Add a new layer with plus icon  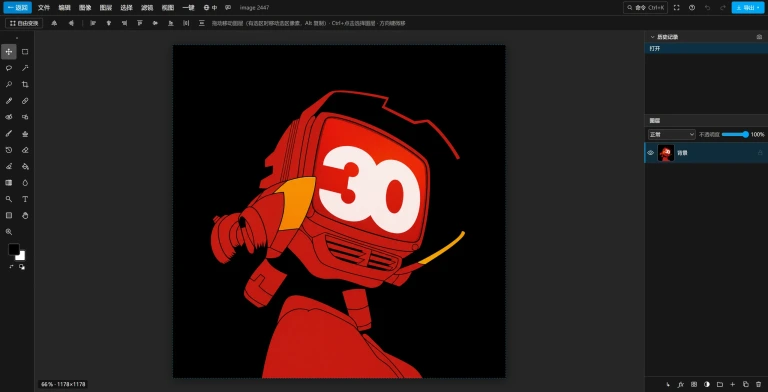point(733,385)
